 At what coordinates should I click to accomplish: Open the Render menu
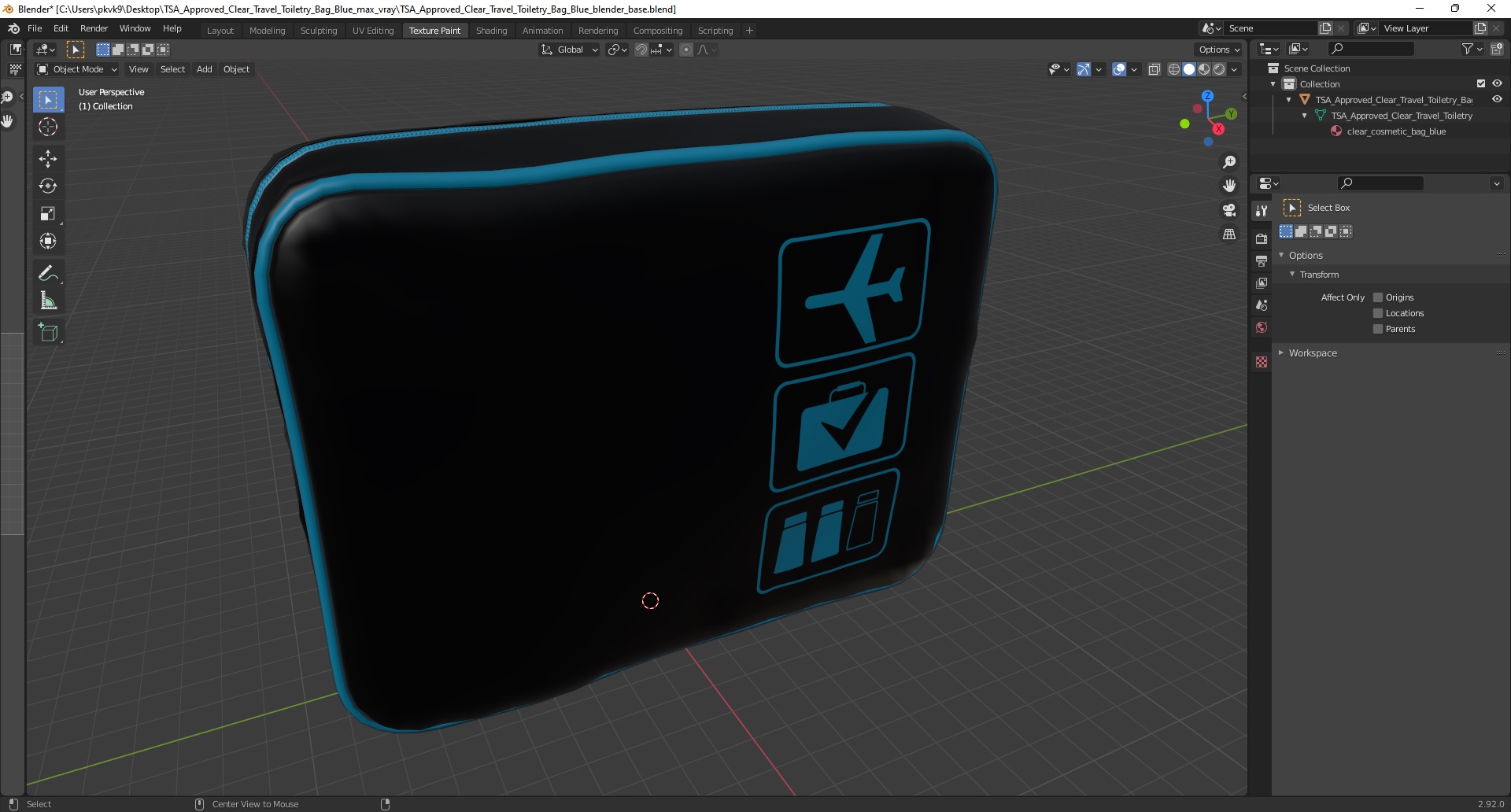(x=94, y=28)
